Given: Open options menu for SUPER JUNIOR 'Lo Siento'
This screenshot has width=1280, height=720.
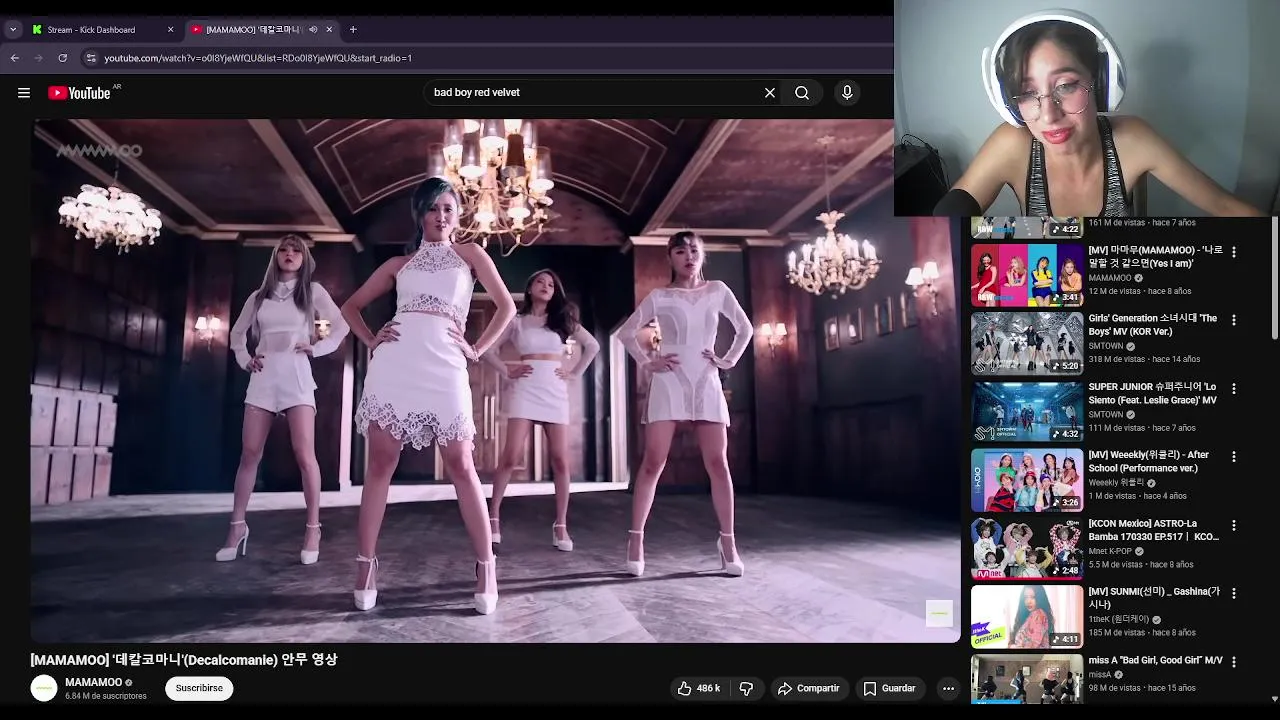Looking at the screenshot, I should (1233, 388).
